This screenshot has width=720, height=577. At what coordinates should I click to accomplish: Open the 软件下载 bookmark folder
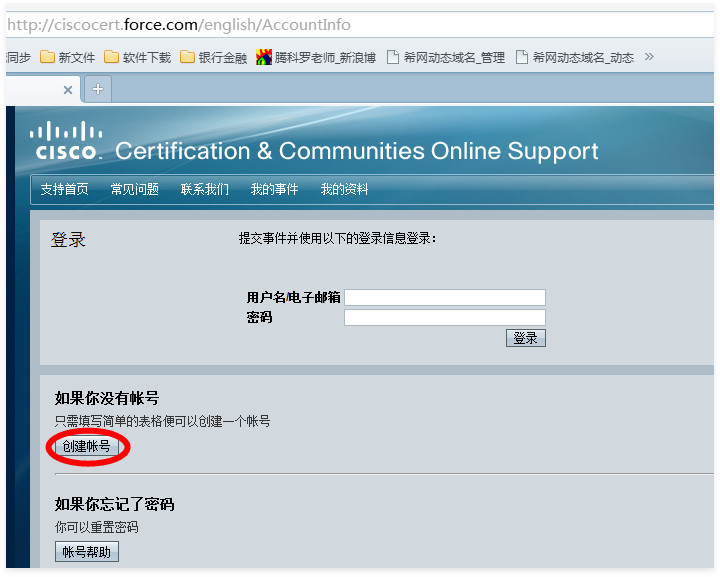coord(137,57)
